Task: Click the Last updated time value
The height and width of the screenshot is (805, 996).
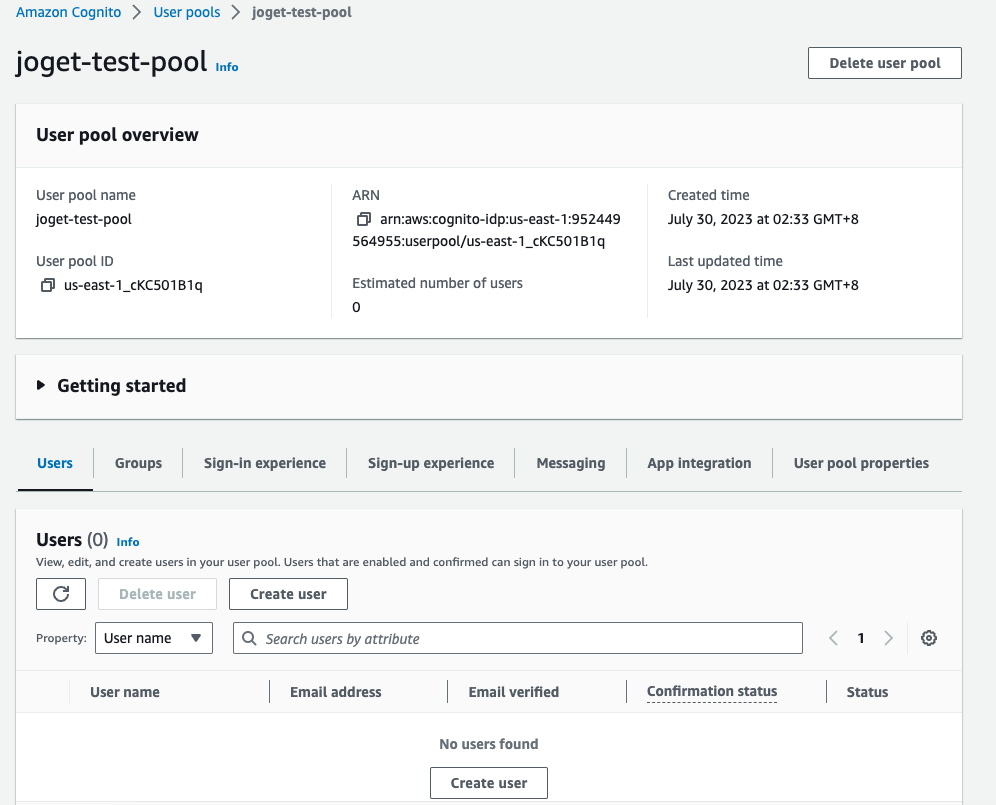Action: (x=763, y=285)
